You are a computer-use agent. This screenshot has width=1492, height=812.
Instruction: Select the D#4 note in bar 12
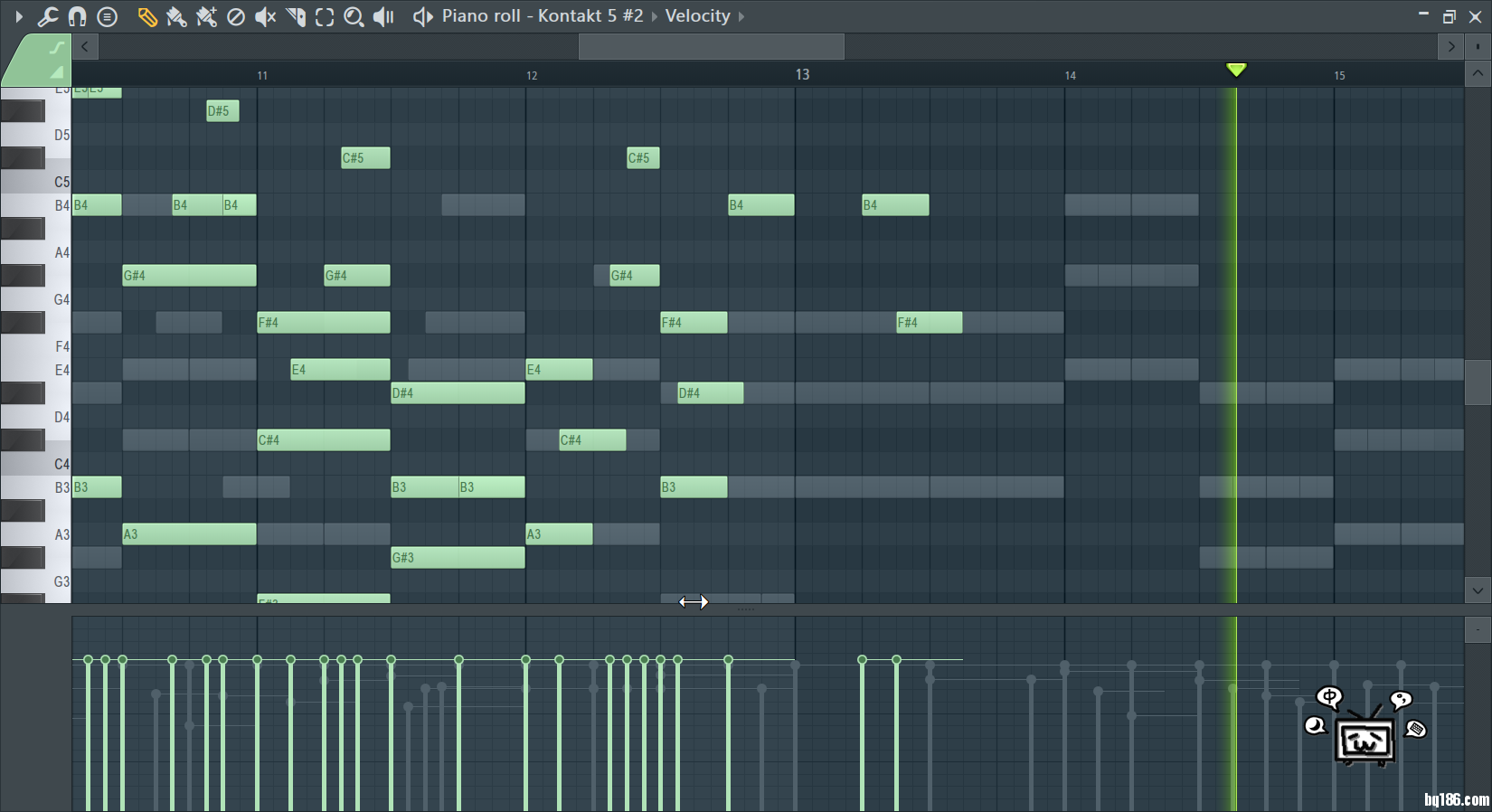tap(710, 393)
